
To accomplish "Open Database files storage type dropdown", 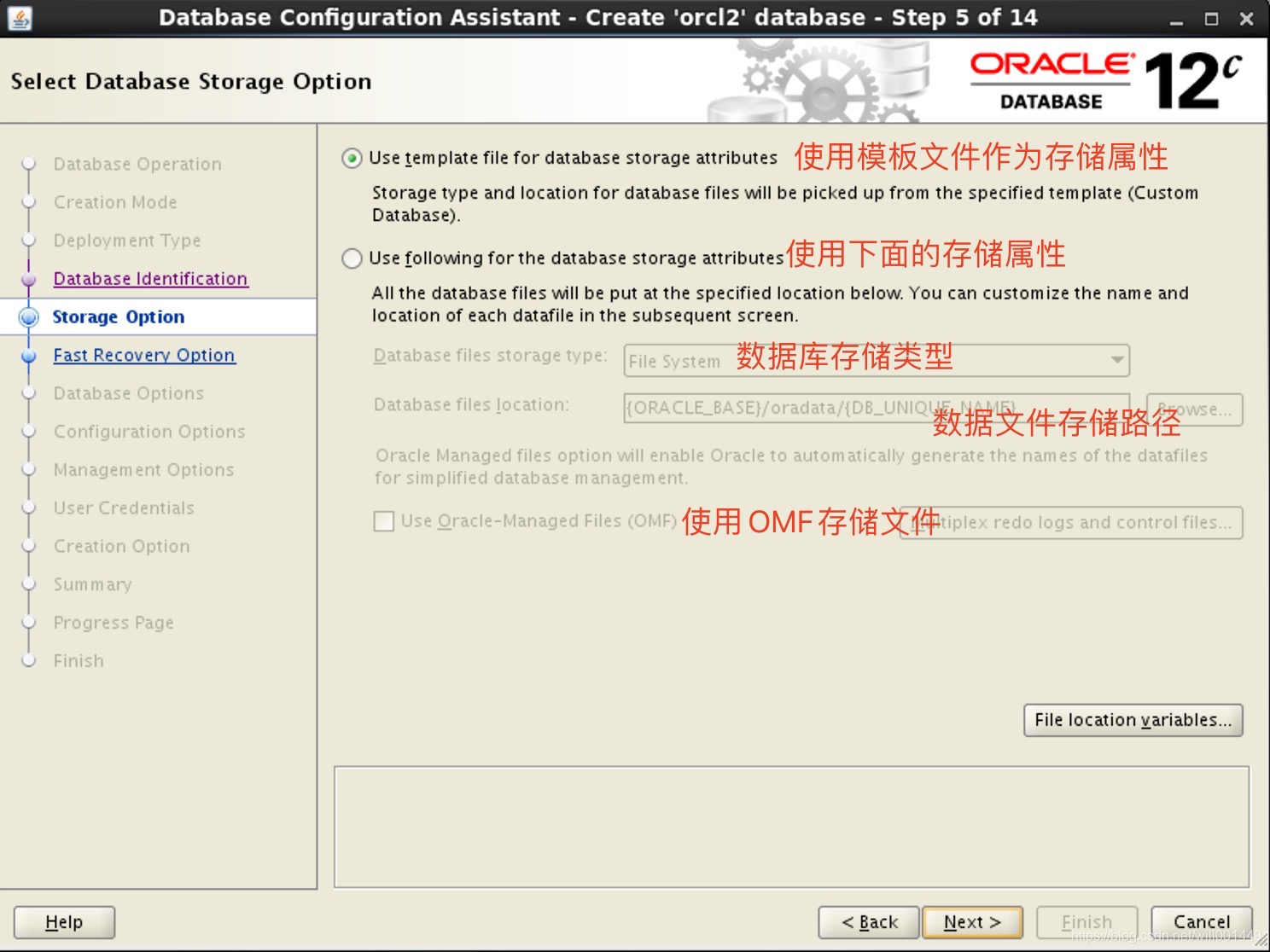I will [877, 360].
